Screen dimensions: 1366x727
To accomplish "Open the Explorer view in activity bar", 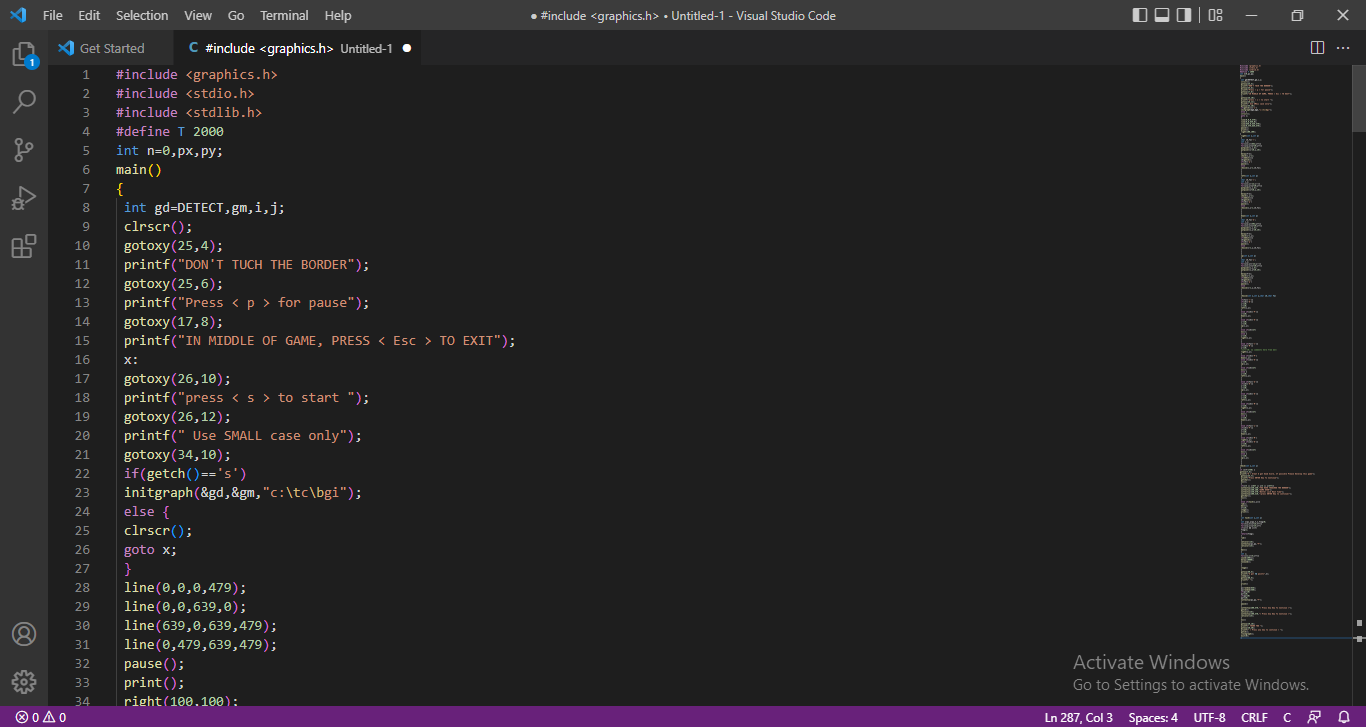I will click(24, 55).
